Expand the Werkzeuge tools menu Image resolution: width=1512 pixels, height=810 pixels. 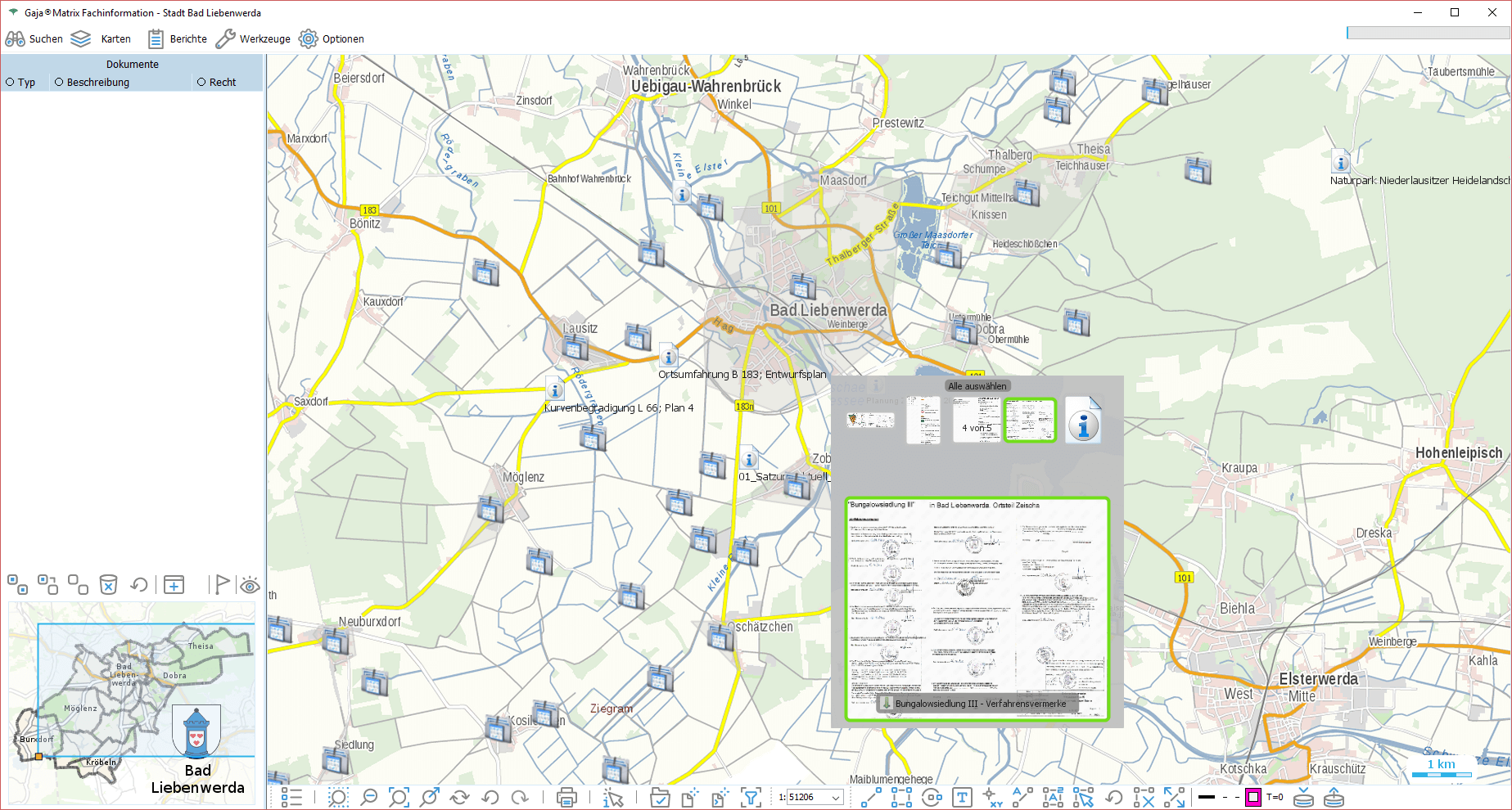click(x=253, y=38)
